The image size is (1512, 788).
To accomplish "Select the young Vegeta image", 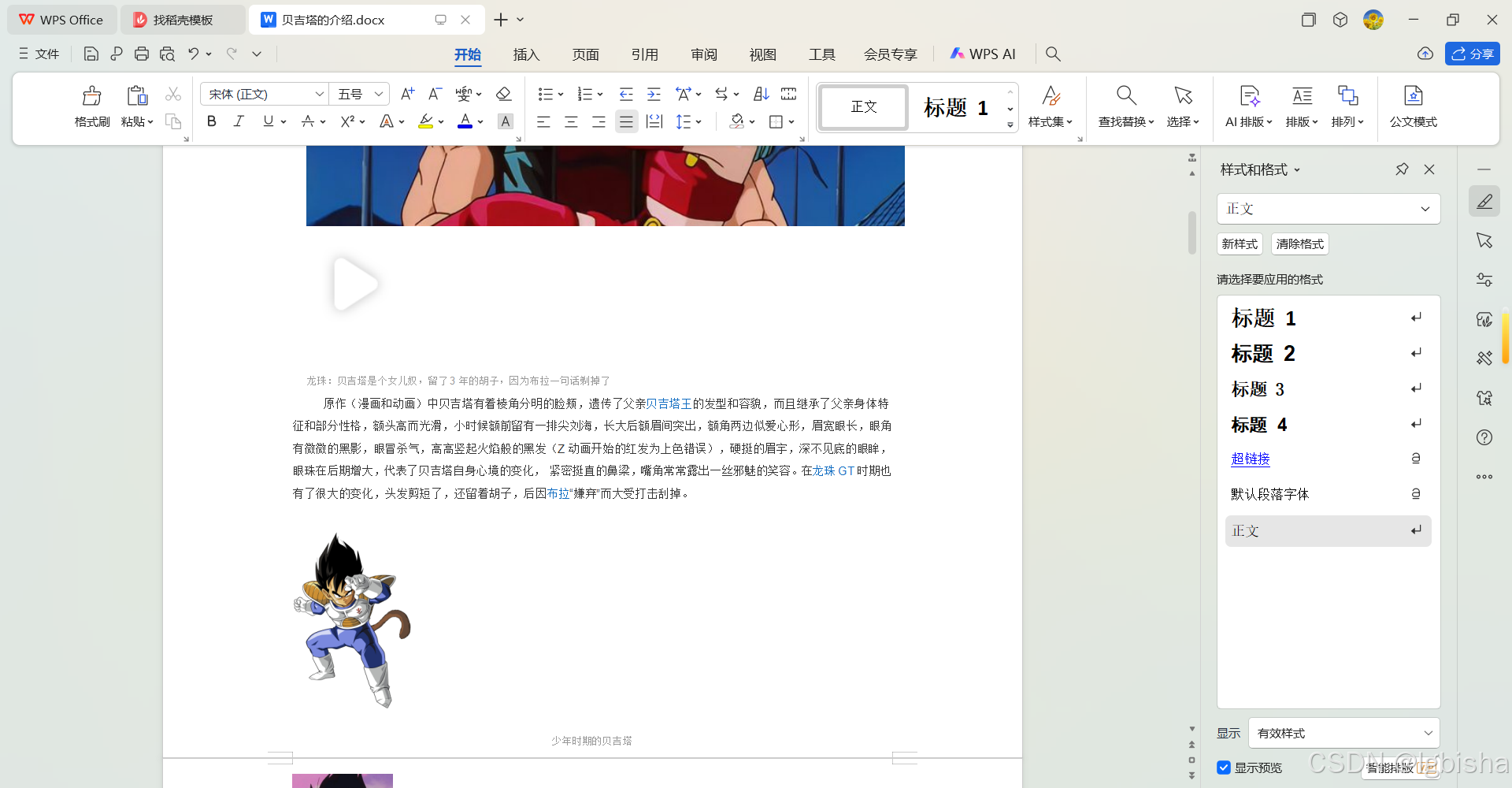I will click(352, 620).
